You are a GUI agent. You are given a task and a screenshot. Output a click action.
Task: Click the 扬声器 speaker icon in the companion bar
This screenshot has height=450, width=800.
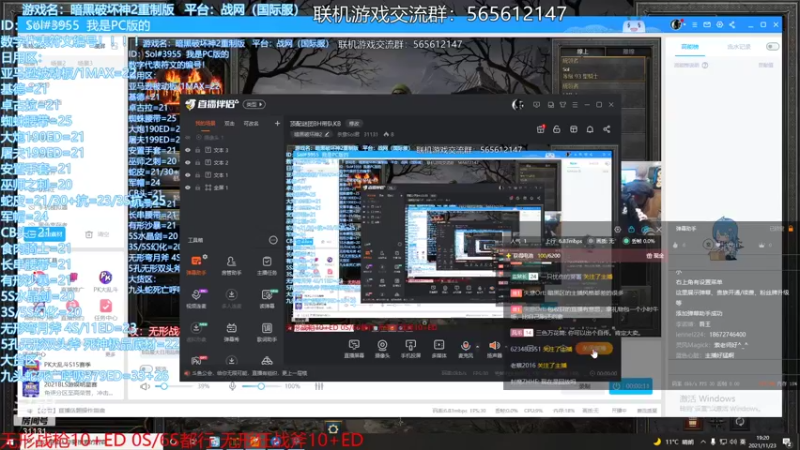pyautogui.click(x=494, y=348)
